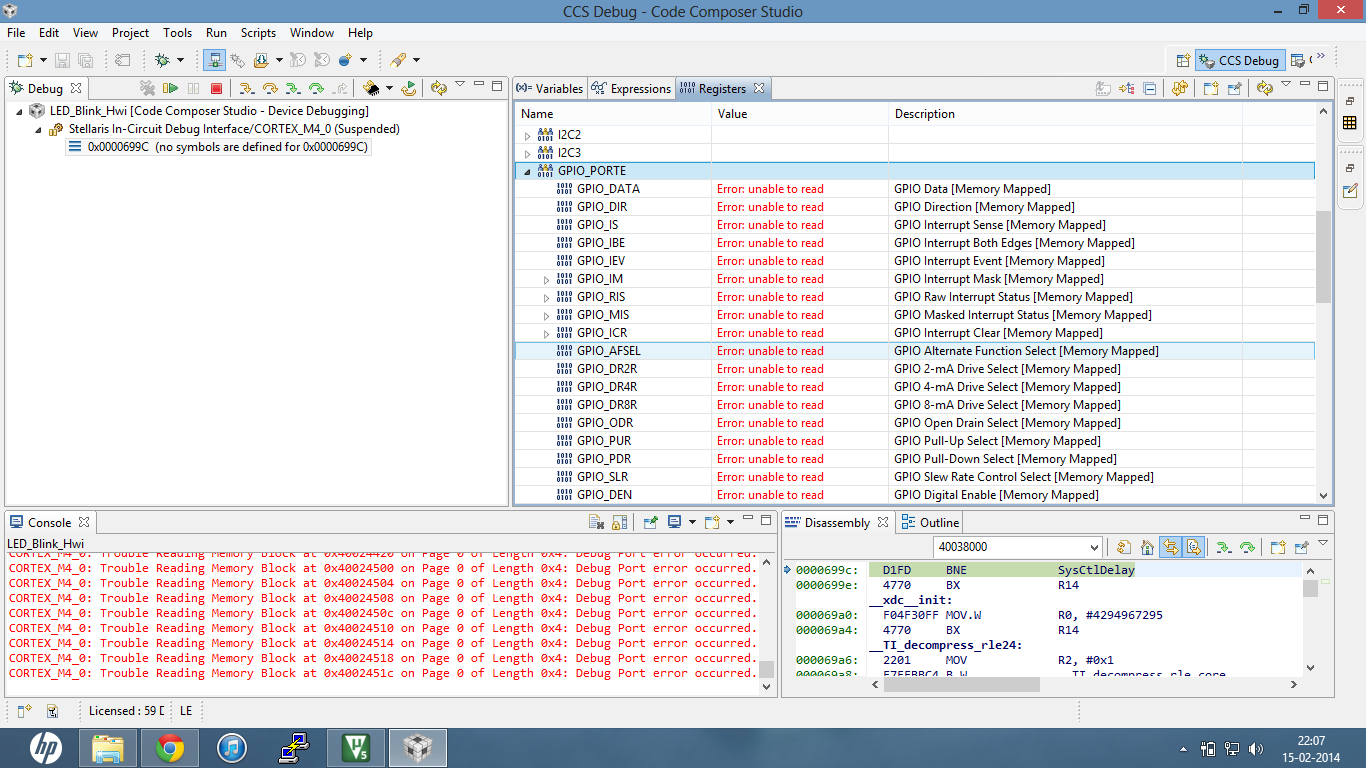Image resolution: width=1366 pixels, height=768 pixels.
Task: Toggle Show Type Names in Registers toolbar
Action: click(x=1103, y=88)
